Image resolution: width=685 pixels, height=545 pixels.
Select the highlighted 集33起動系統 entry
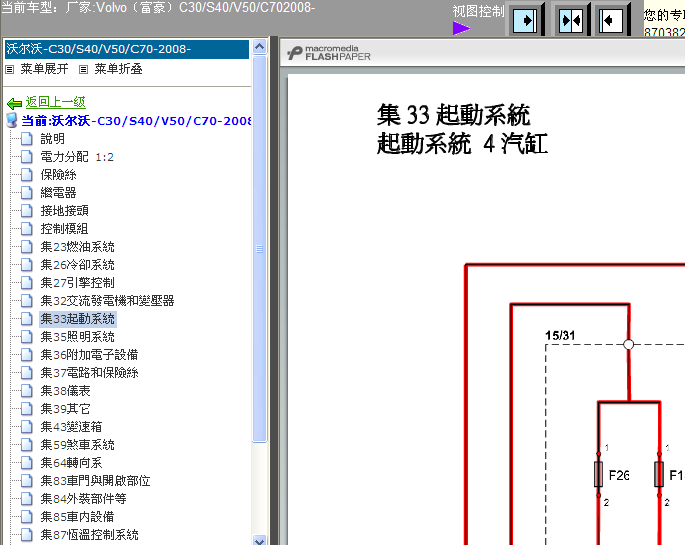coord(77,319)
